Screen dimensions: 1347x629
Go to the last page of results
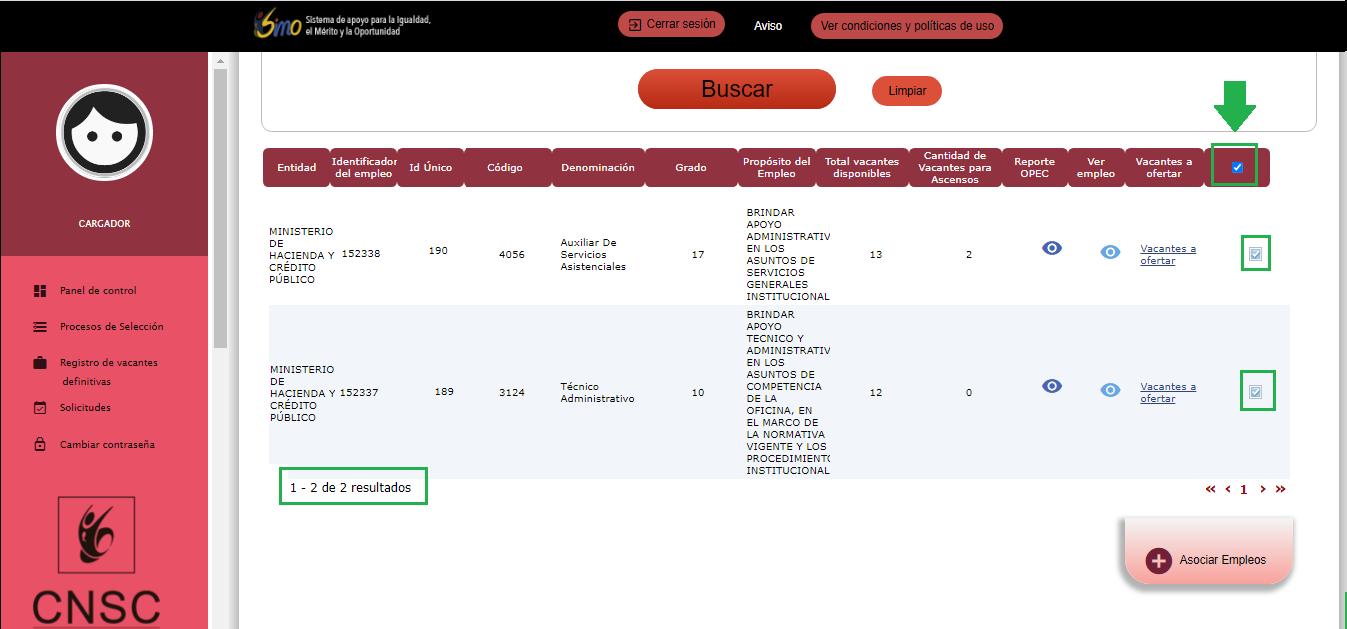coord(1280,489)
